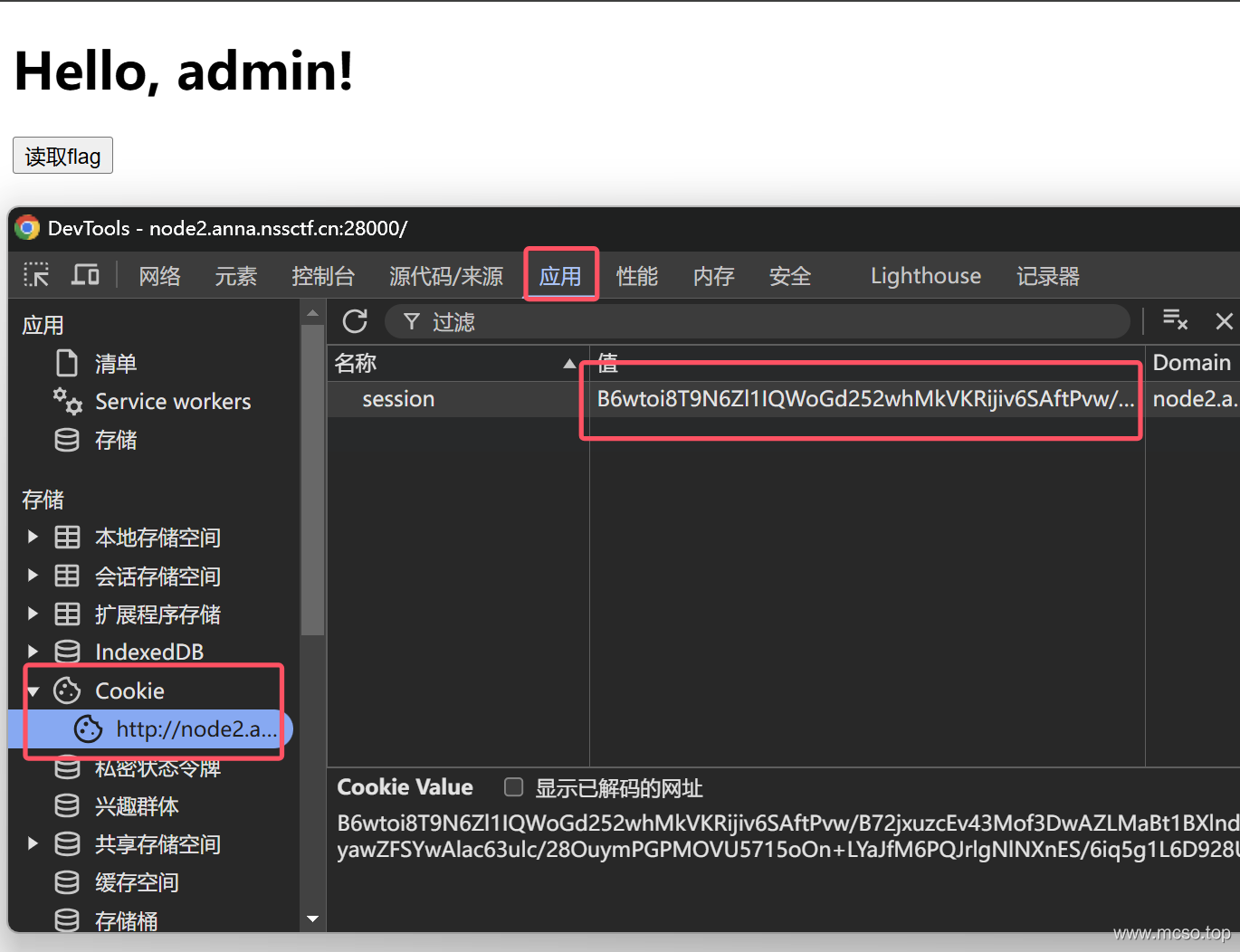1240x952 pixels.
Task: Click the refresh cookies icon
Action: [355, 321]
